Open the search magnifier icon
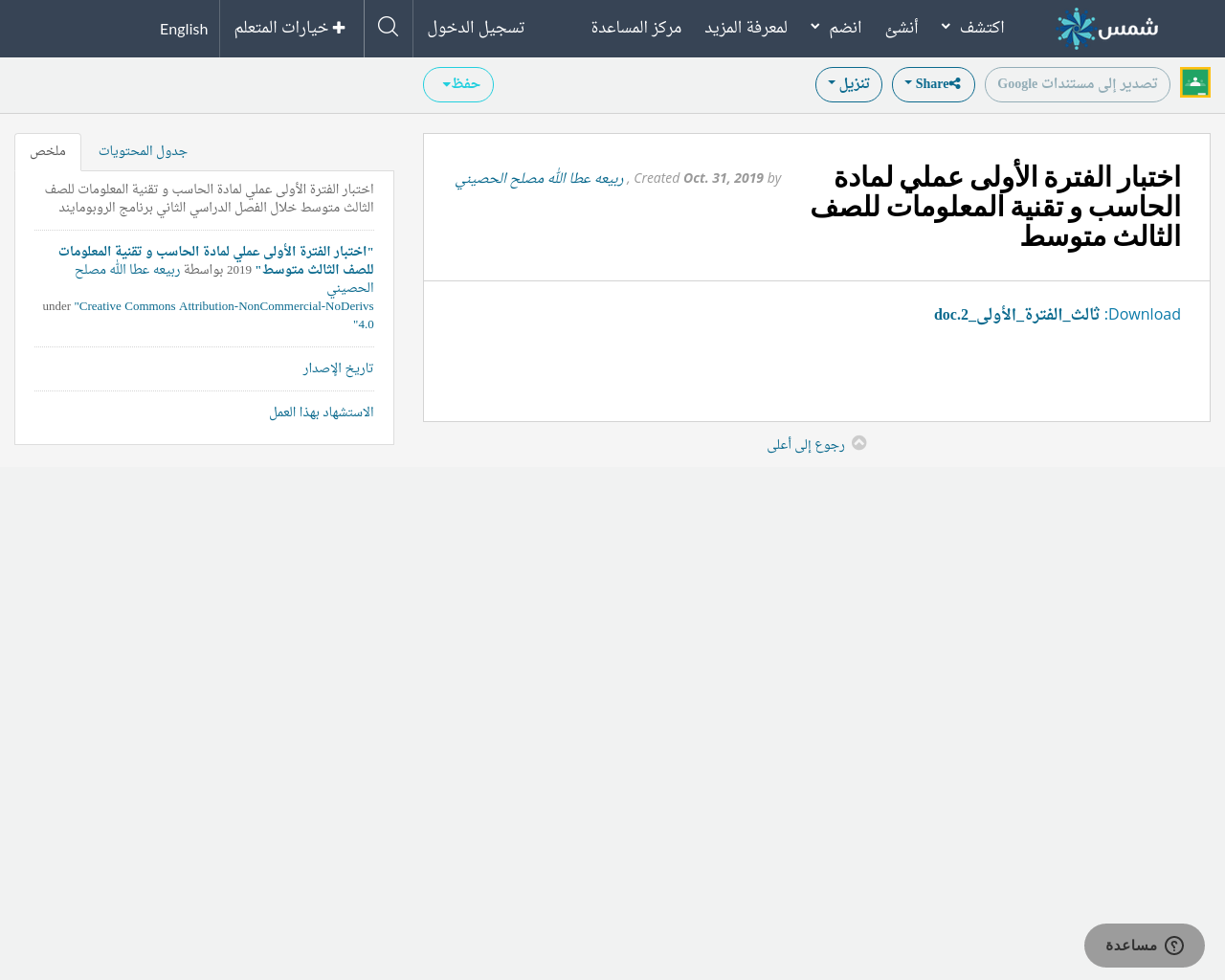This screenshot has height=980, width=1225. (x=388, y=27)
